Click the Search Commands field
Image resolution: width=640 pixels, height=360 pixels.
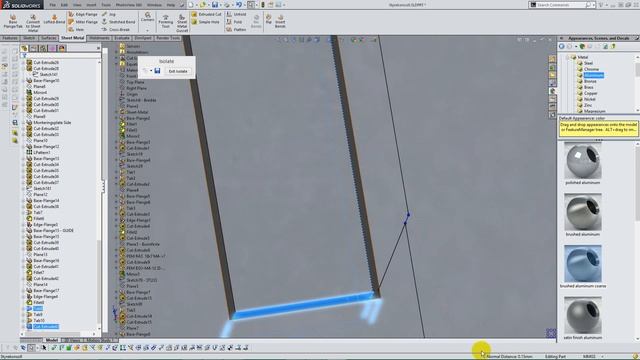click(x=561, y=5)
